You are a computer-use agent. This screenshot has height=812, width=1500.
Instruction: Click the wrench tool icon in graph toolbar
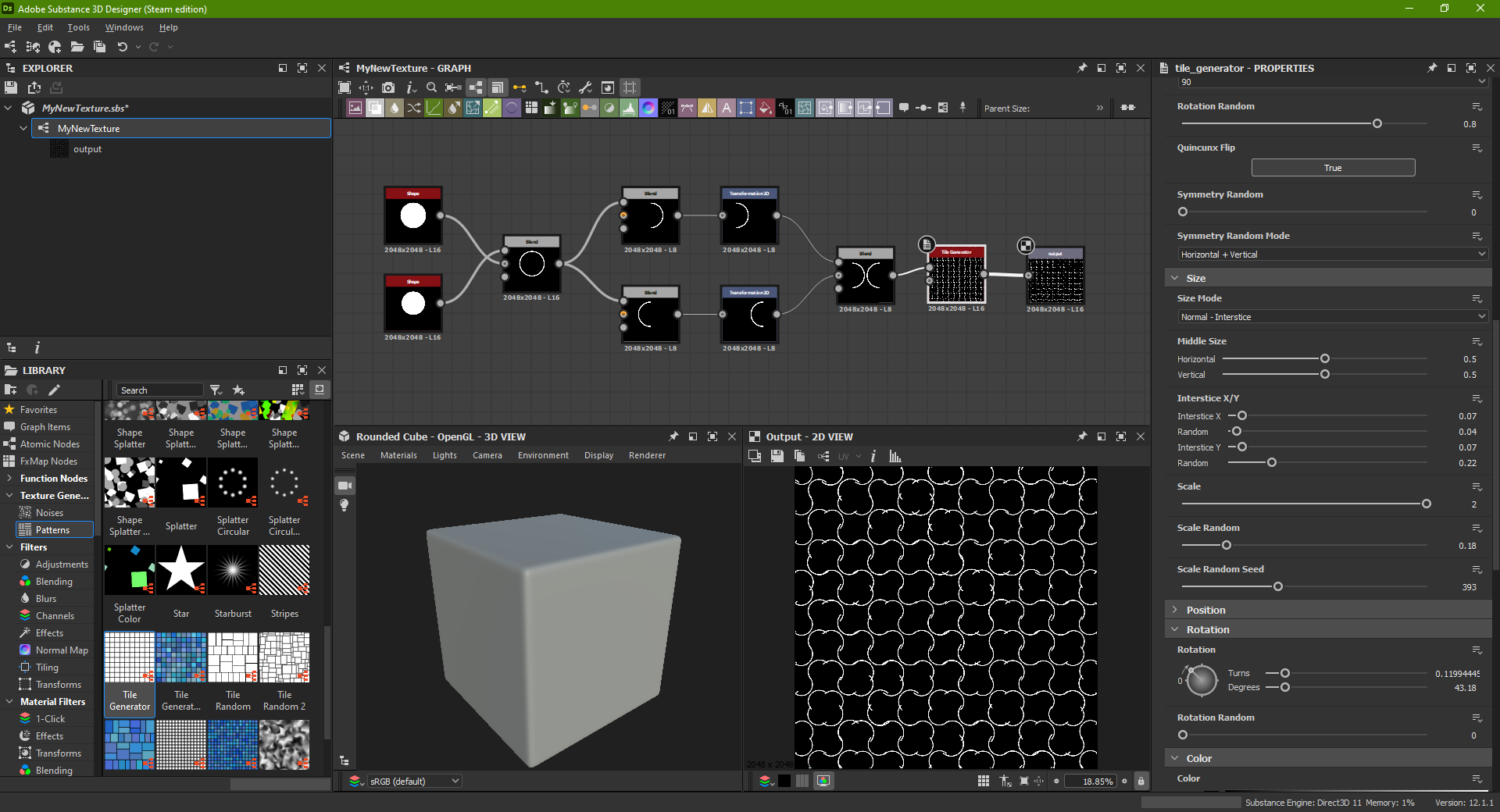(585, 87)
